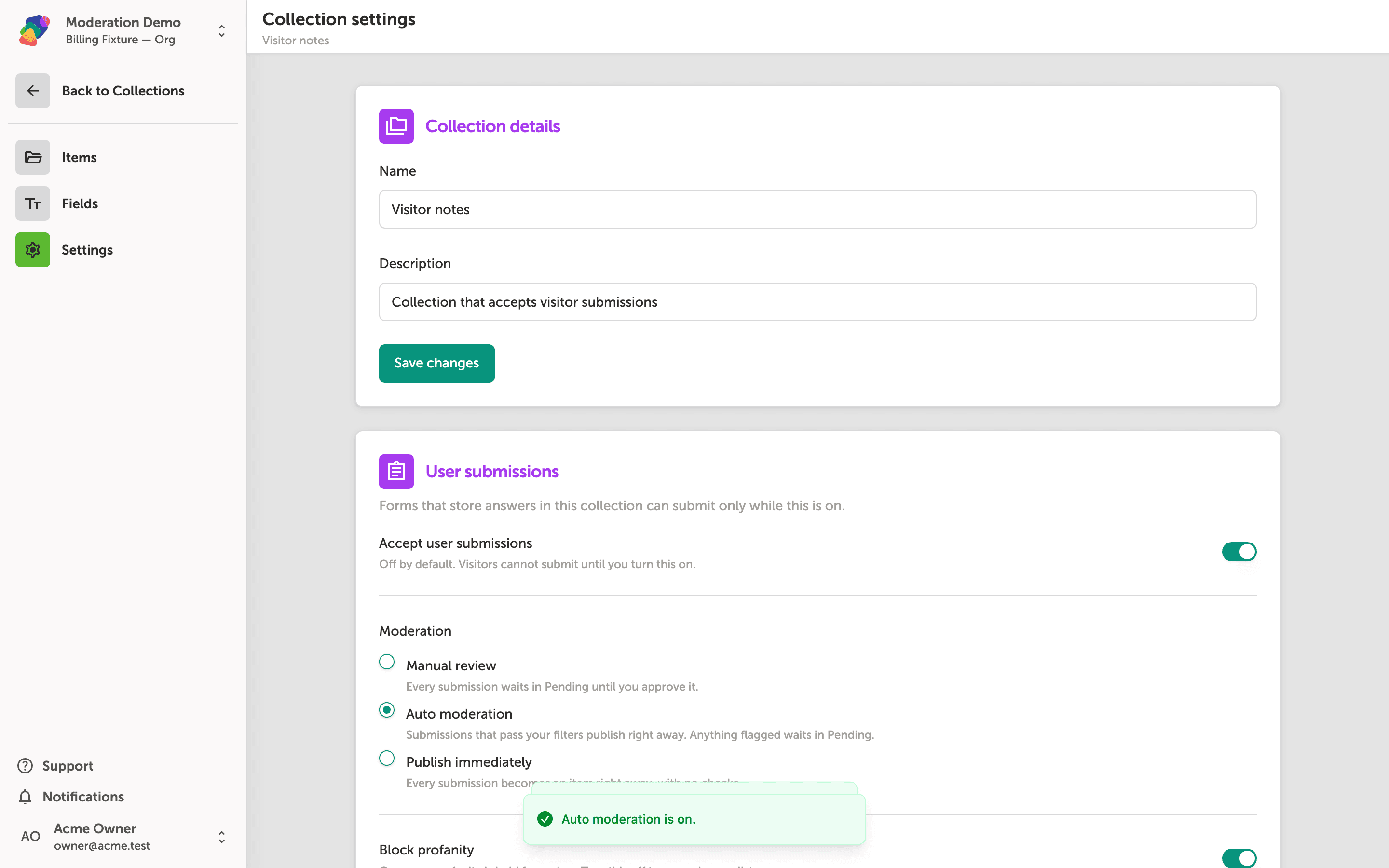The height and width of the screenshot is (868, 1389).
Task: Click the Name input field
Action: pos(817,210)
